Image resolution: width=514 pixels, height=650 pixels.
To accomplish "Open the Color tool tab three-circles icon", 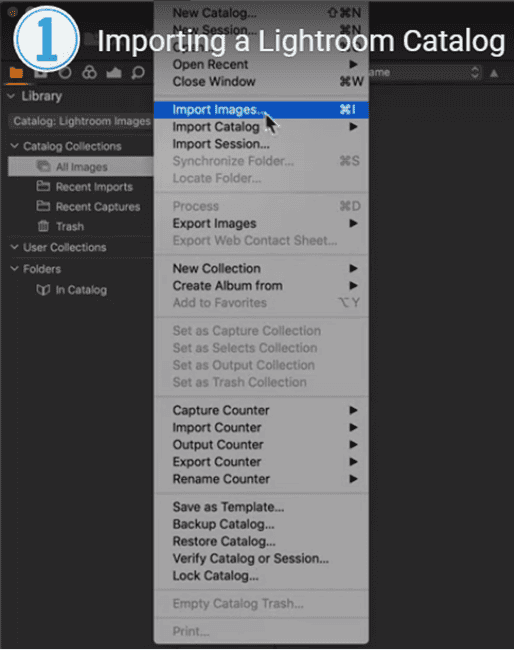I will [89, 73].
